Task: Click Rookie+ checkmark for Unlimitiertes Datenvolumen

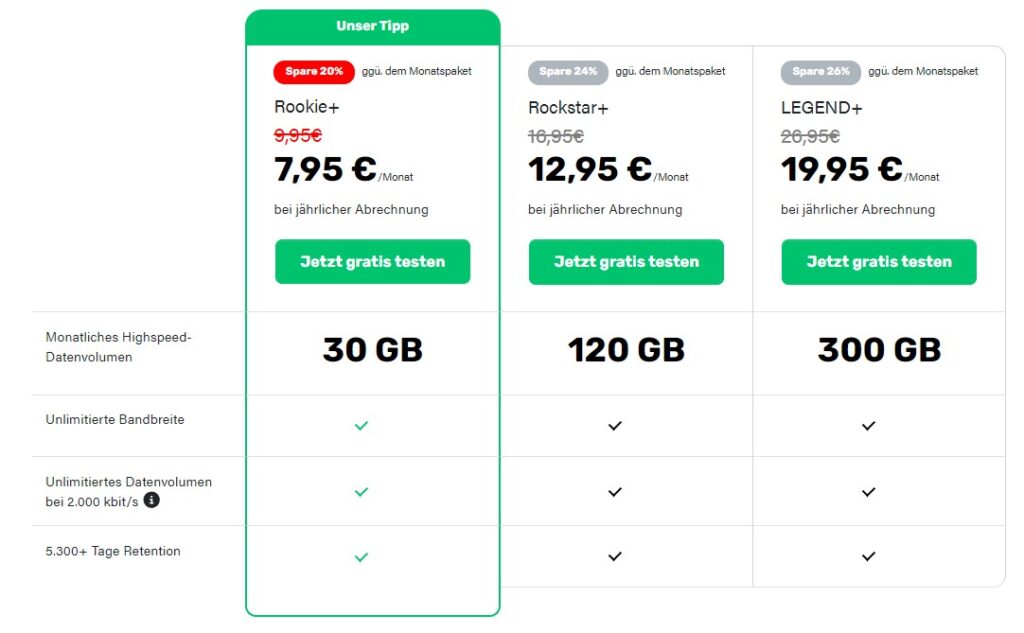Action: point(361,492)
